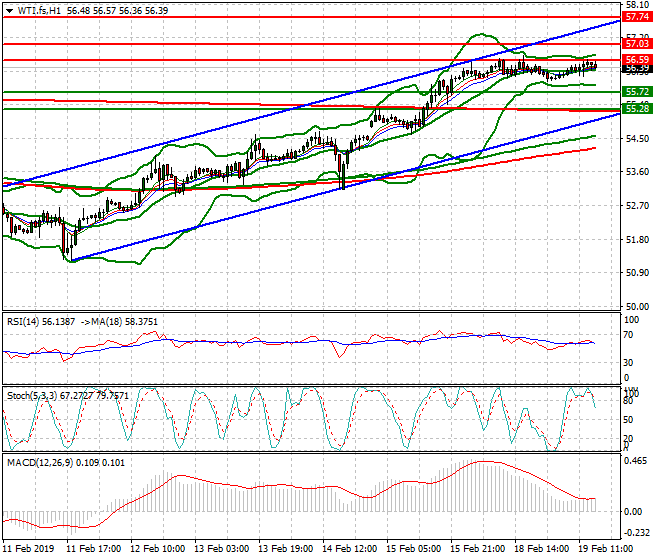Screen dimensions: 660x560
Task: Select the current price label 56.39
Action: [637, 68]
